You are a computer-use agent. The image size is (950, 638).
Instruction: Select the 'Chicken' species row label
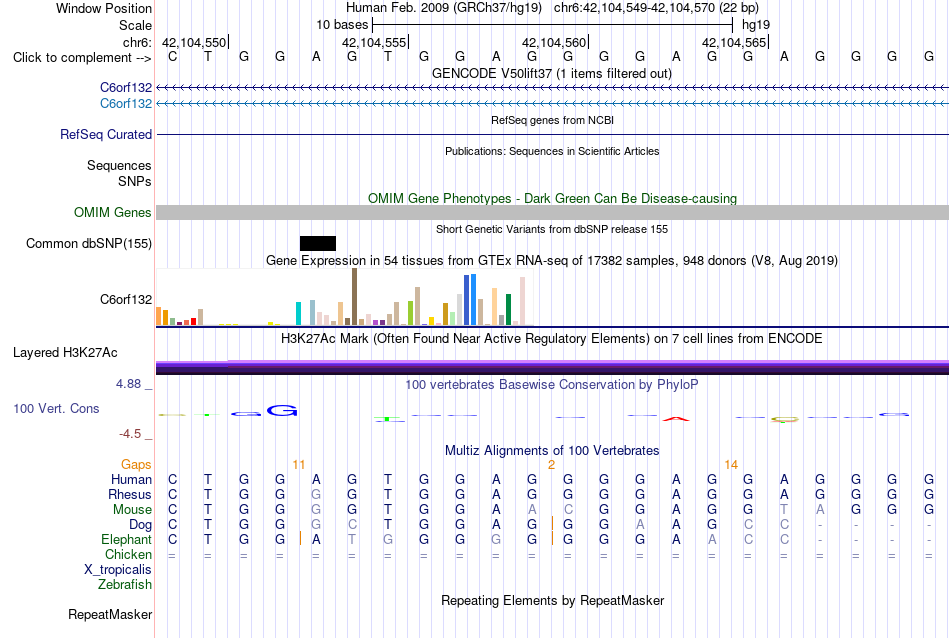click(128, 554)
